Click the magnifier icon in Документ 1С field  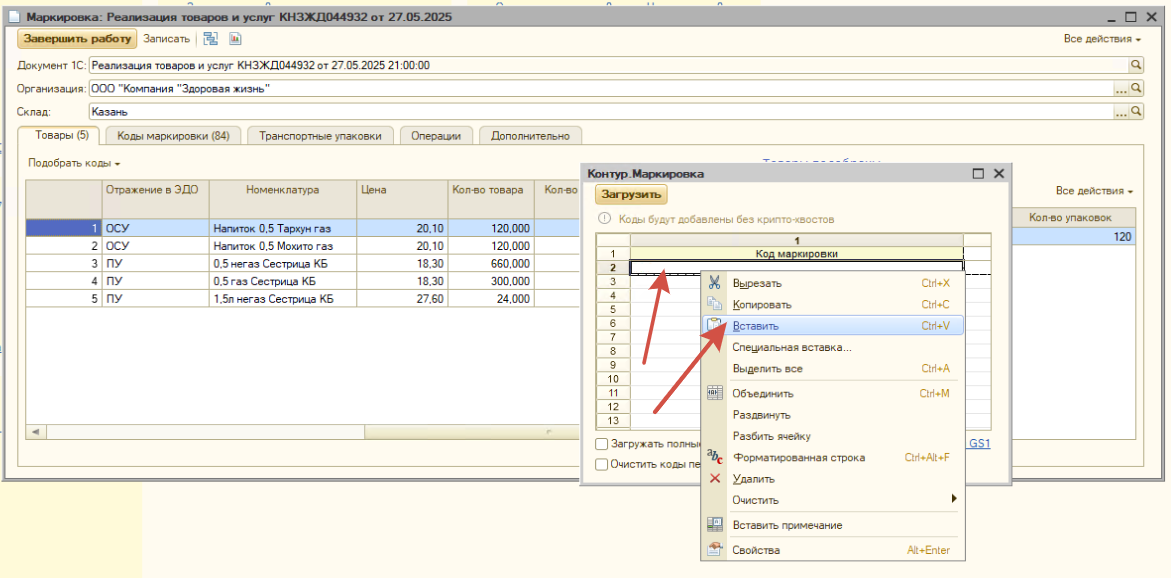tap(1136, 65)
